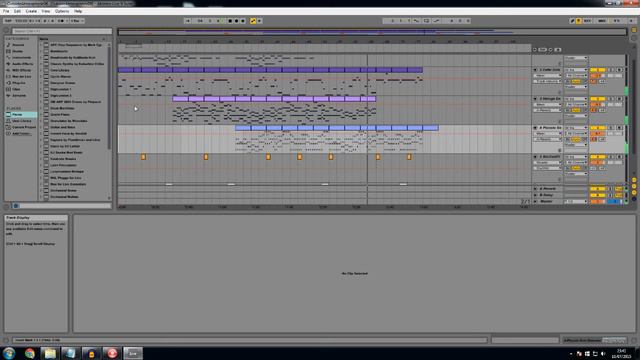Toggle the MIDI map mode button
640x360 pixels.
click(602, 21)
